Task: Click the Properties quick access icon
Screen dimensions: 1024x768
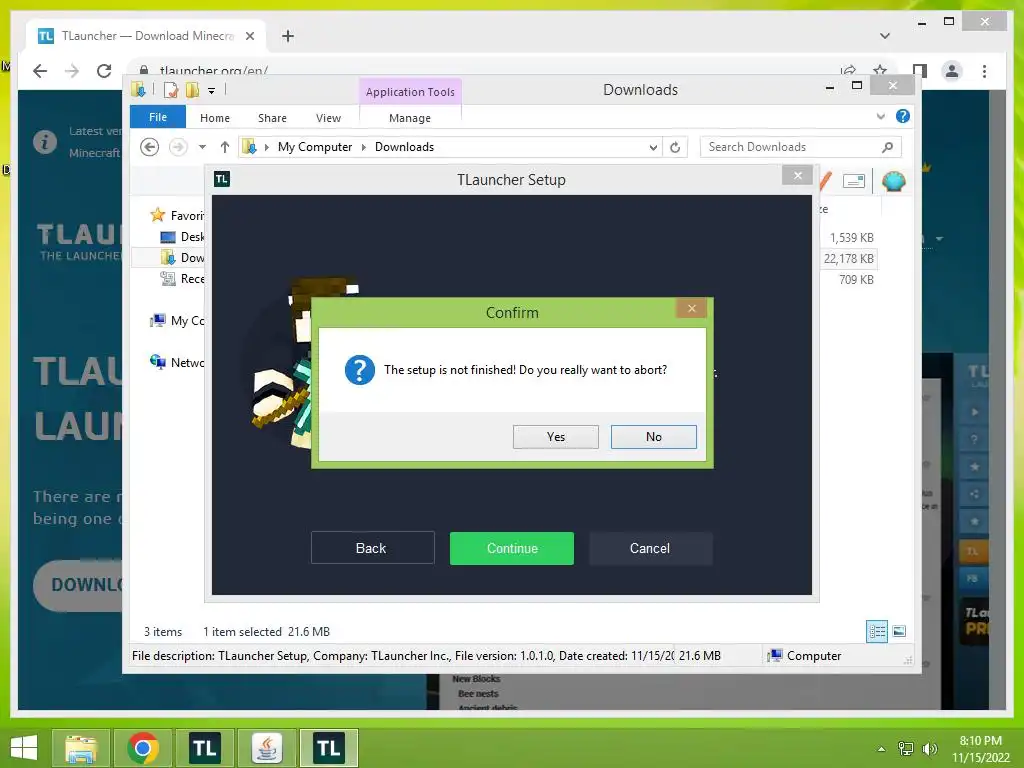Action: point(170,89)
